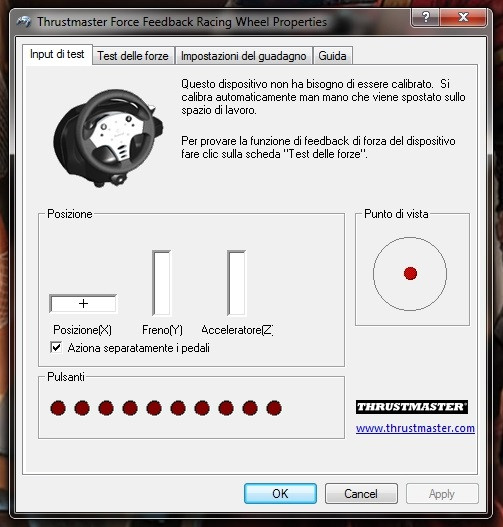Click the eighth red button indicator
Screen dimensions: 503x527
[226, 408]
